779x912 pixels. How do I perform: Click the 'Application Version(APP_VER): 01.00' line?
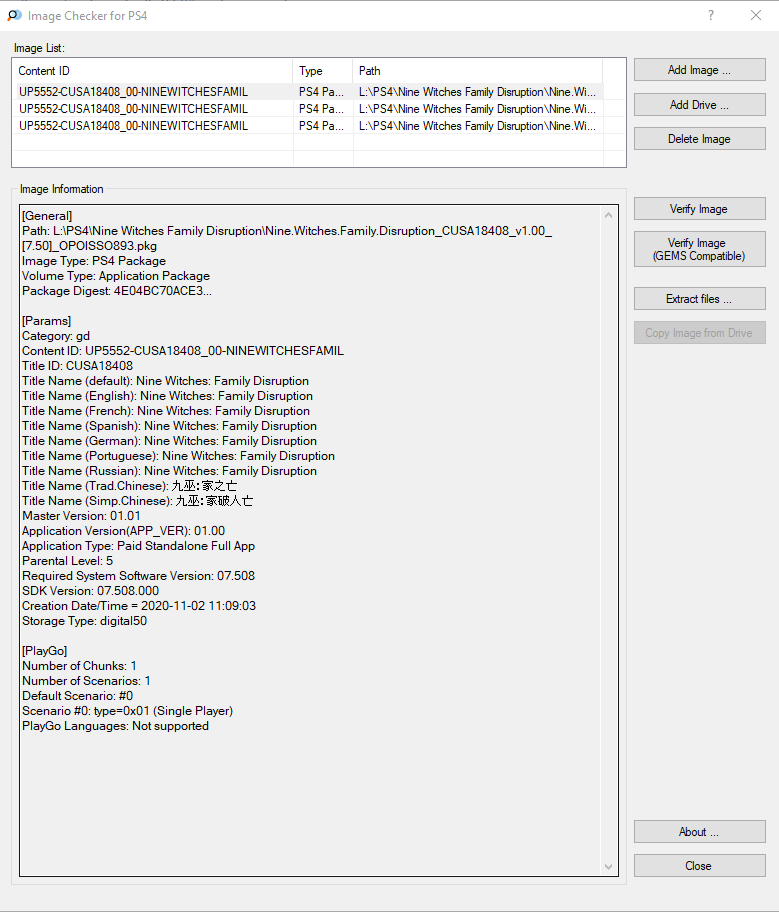(123, 531)
